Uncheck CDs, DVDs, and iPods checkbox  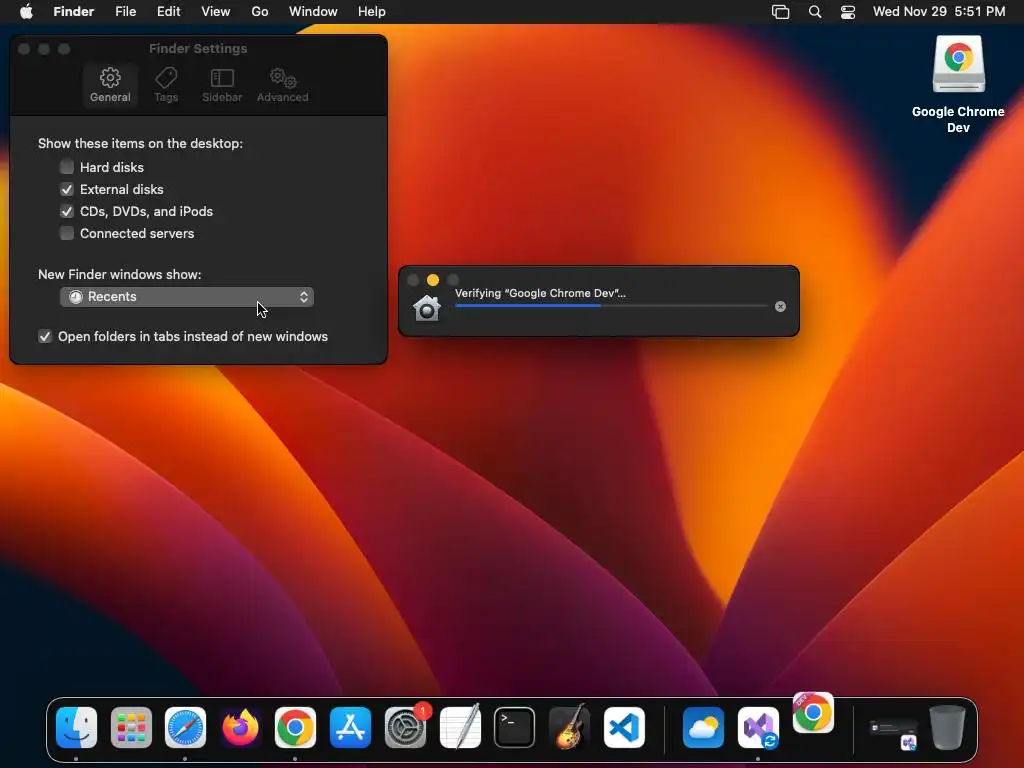[x=67, y=211]
